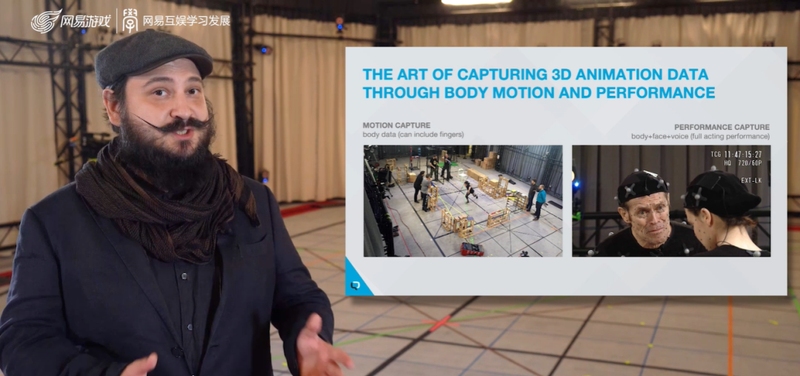Click the bright ceiling light at top
This screenshot has height=376, width=800.
(477, 3)
